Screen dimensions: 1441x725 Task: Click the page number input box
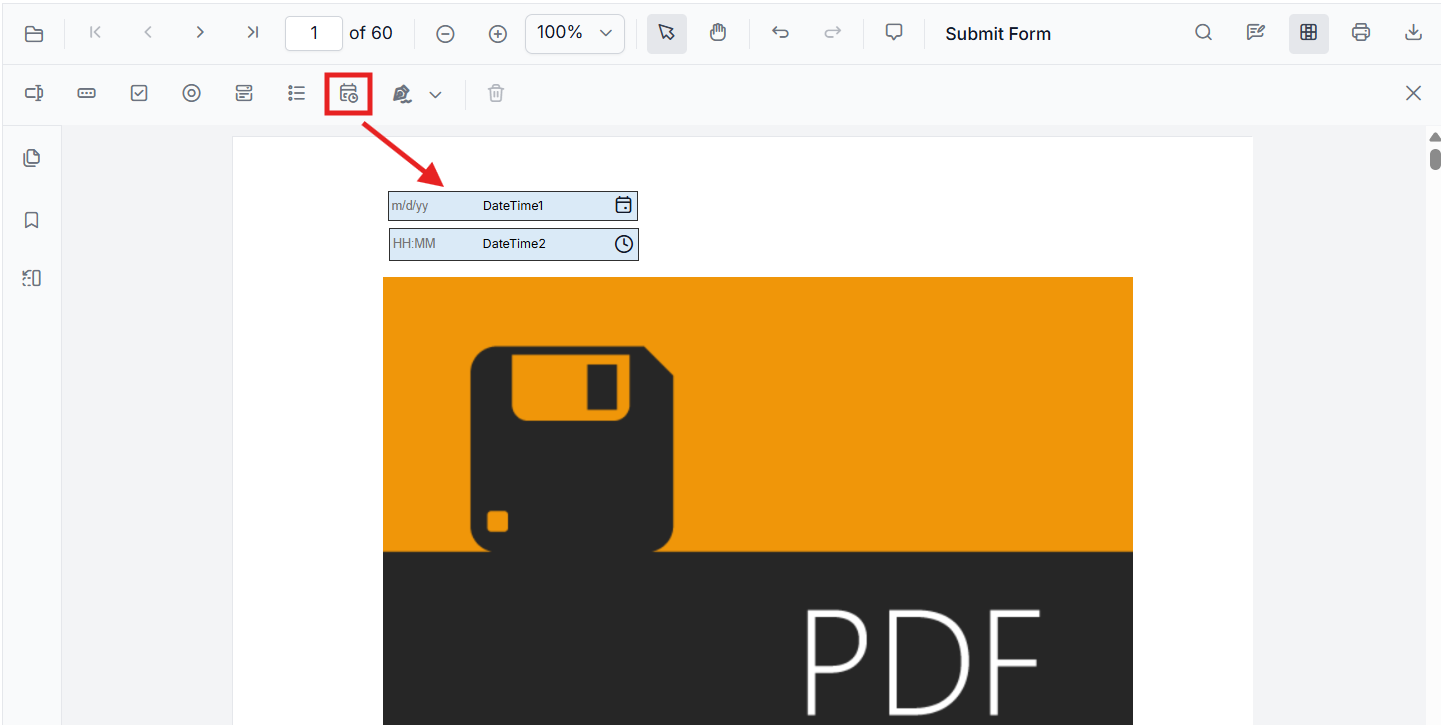coord(314,33)
